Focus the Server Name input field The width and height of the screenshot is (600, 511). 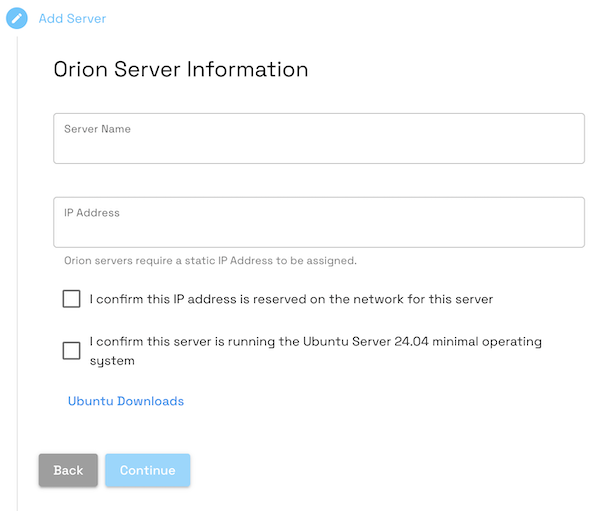[319, 138]
